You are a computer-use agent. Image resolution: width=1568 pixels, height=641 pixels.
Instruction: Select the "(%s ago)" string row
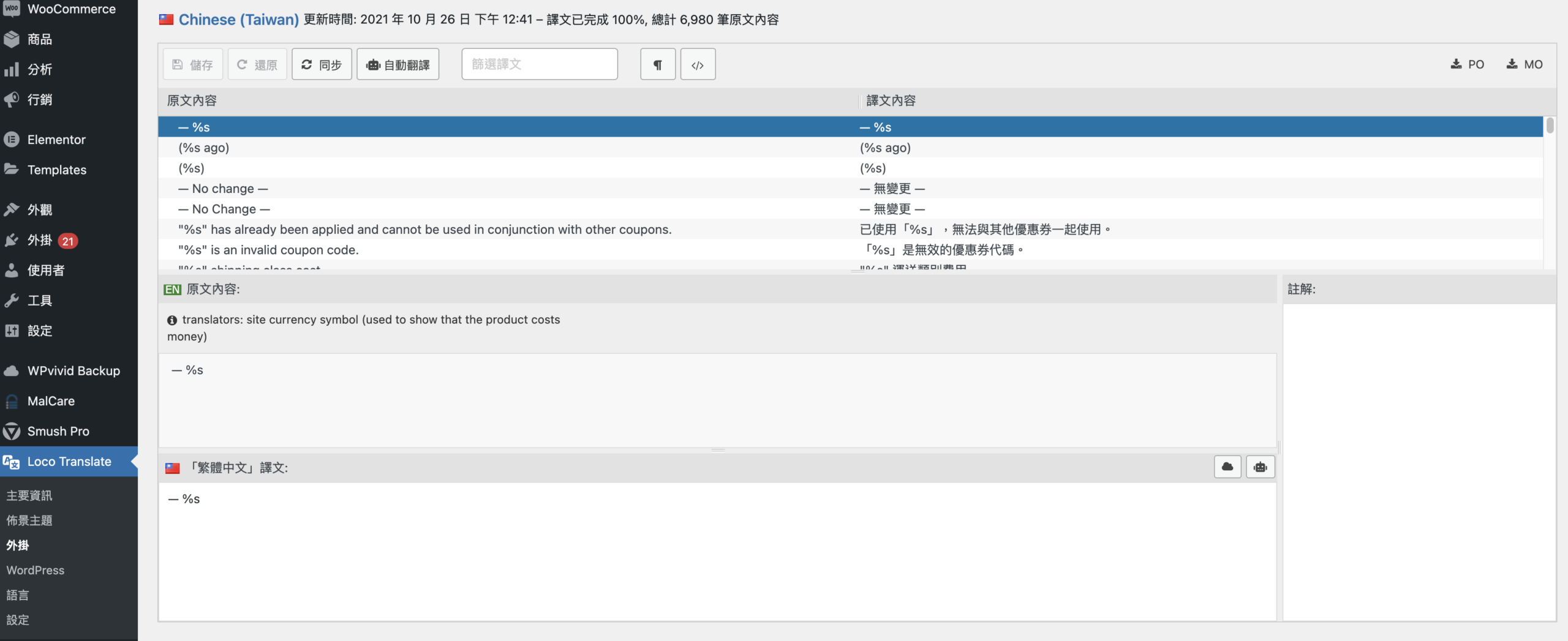click(204, 148)
